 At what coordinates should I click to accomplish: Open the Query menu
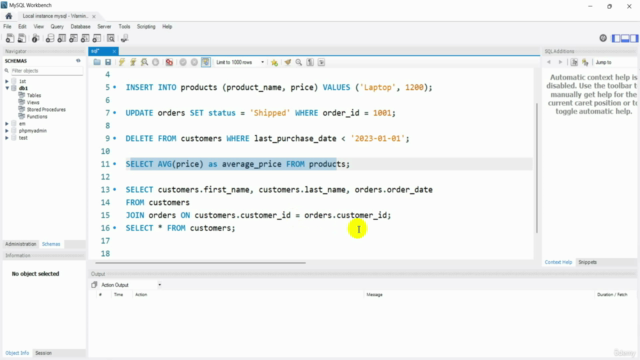click(57, 27)
